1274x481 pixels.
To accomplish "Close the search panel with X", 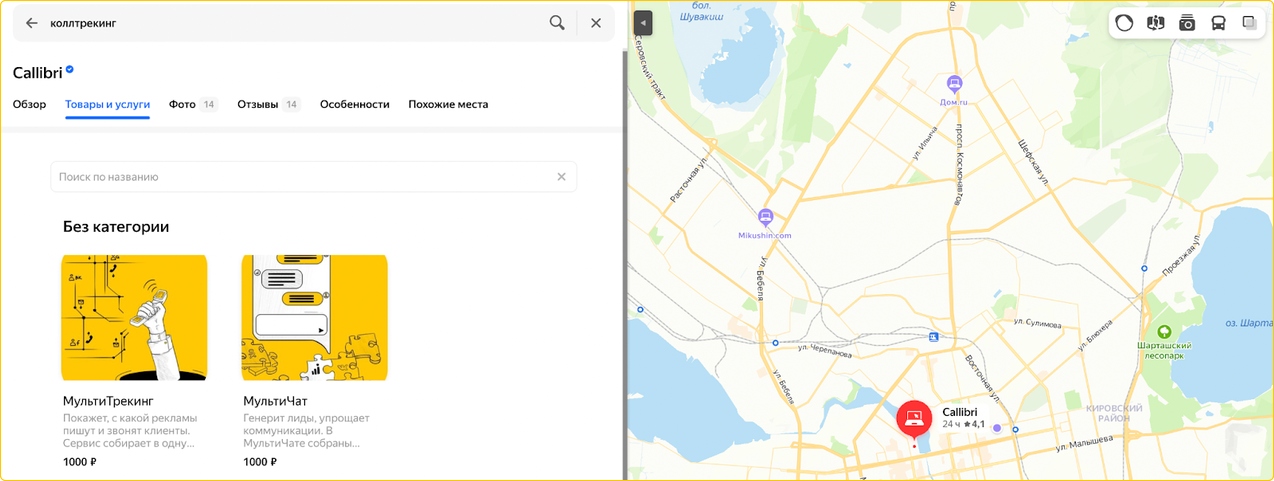I will tap(596, 23).
